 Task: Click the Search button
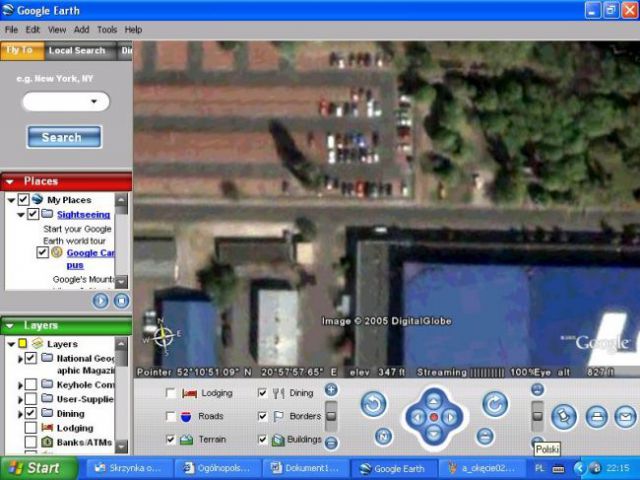tap(64, 137)
